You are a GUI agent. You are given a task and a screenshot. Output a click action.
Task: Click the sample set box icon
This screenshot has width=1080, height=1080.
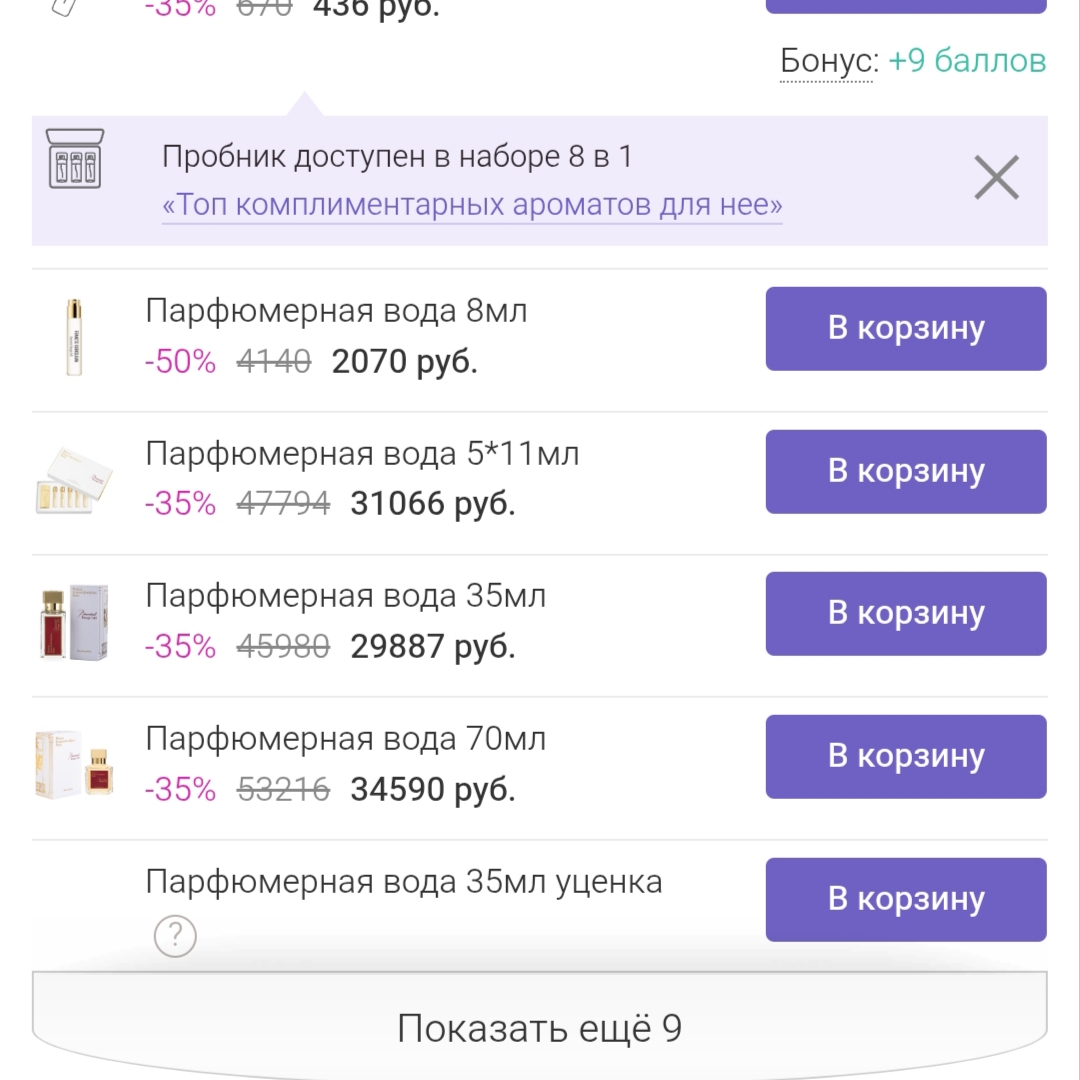coord(74,158)
